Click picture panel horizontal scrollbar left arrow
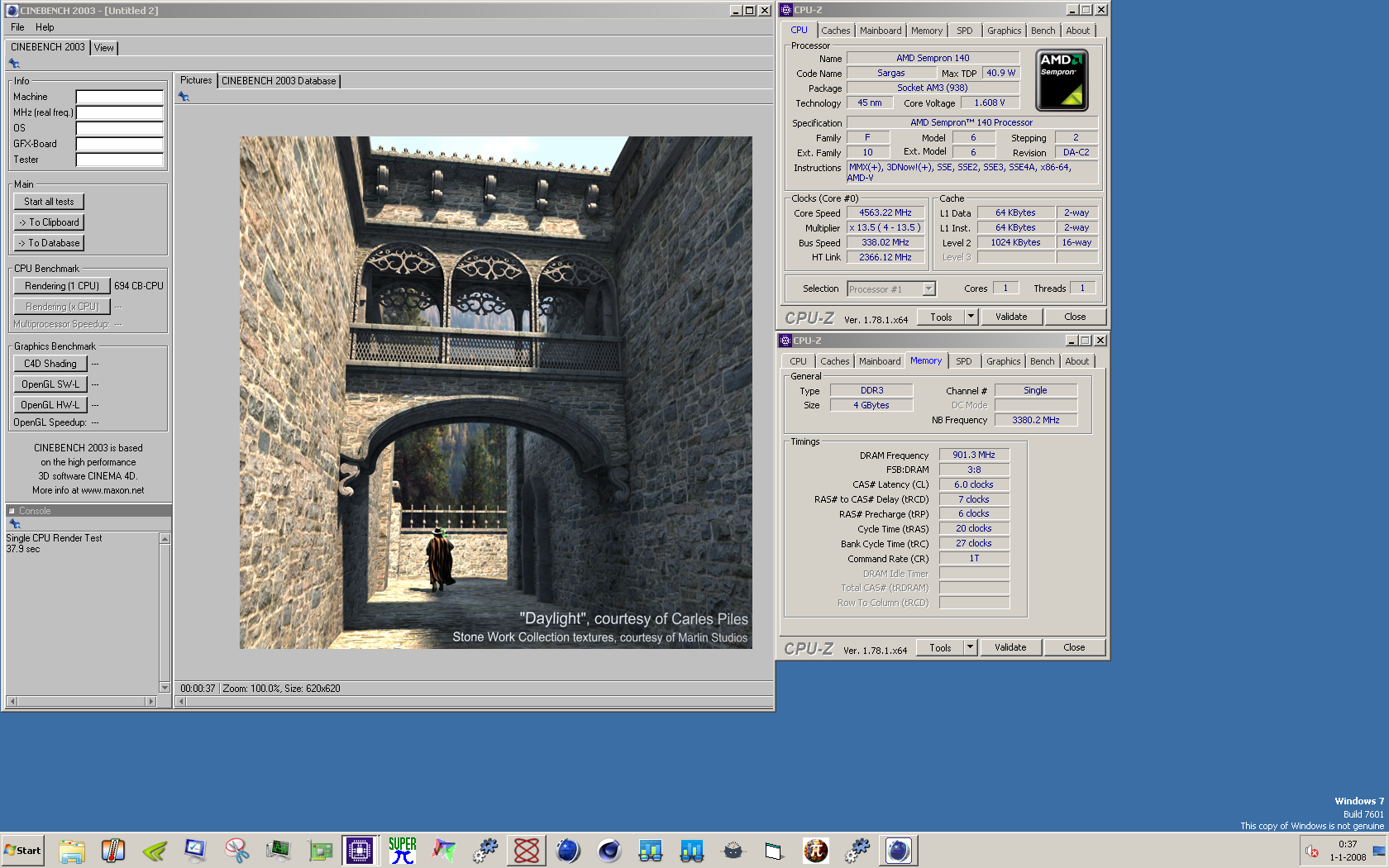The image size is (1389, 868). [x=181, y=701]
